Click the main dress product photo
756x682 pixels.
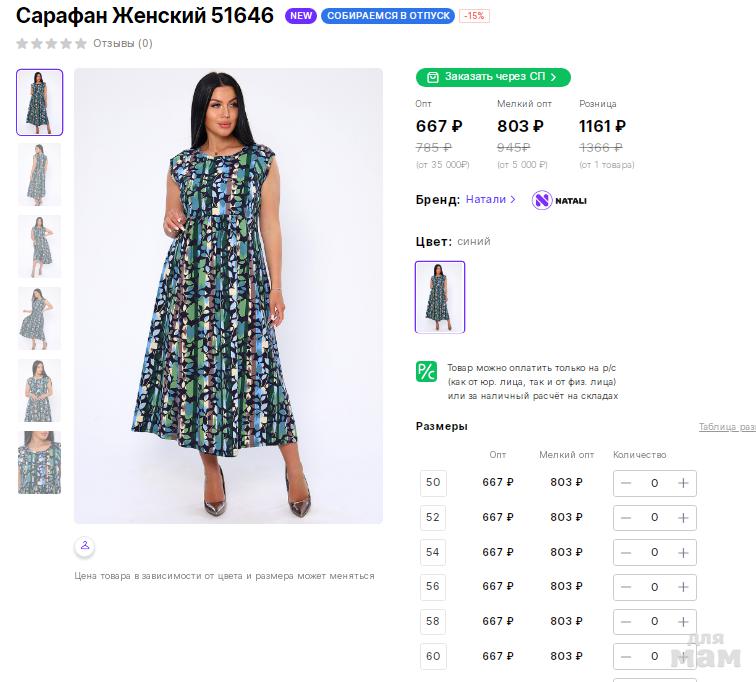(228, 295)
